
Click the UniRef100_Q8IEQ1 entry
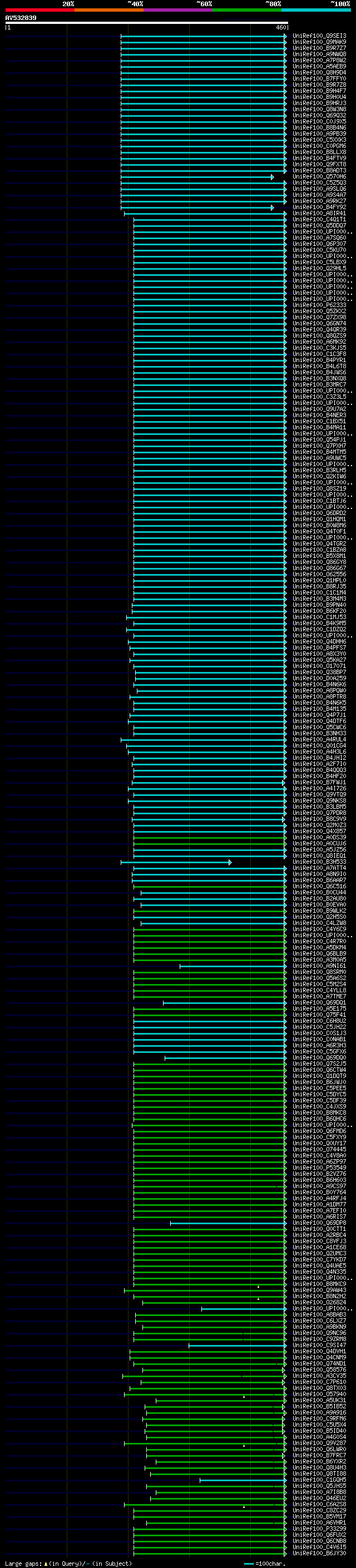(319, 857)
